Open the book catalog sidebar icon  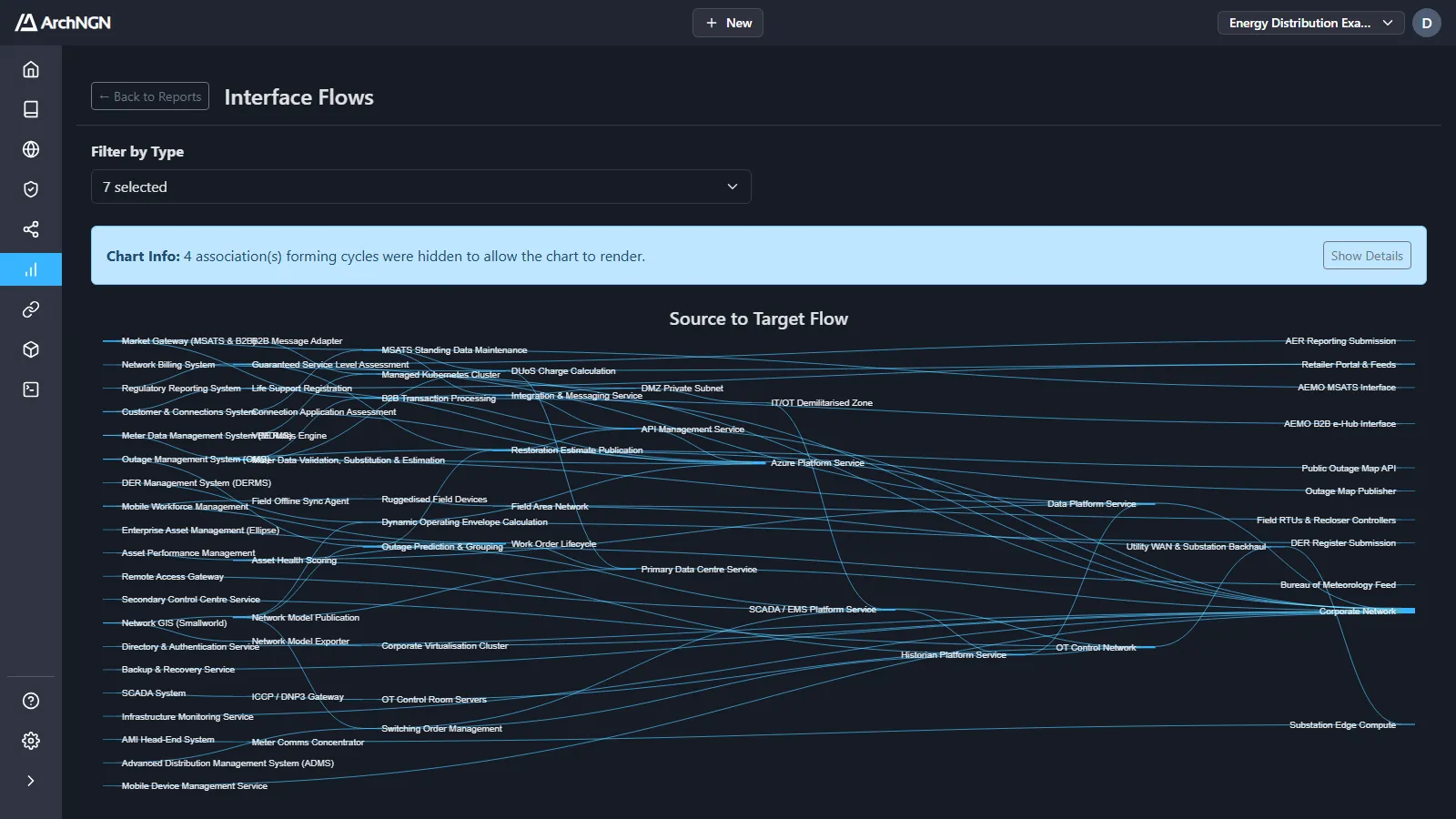click(31, 109)
